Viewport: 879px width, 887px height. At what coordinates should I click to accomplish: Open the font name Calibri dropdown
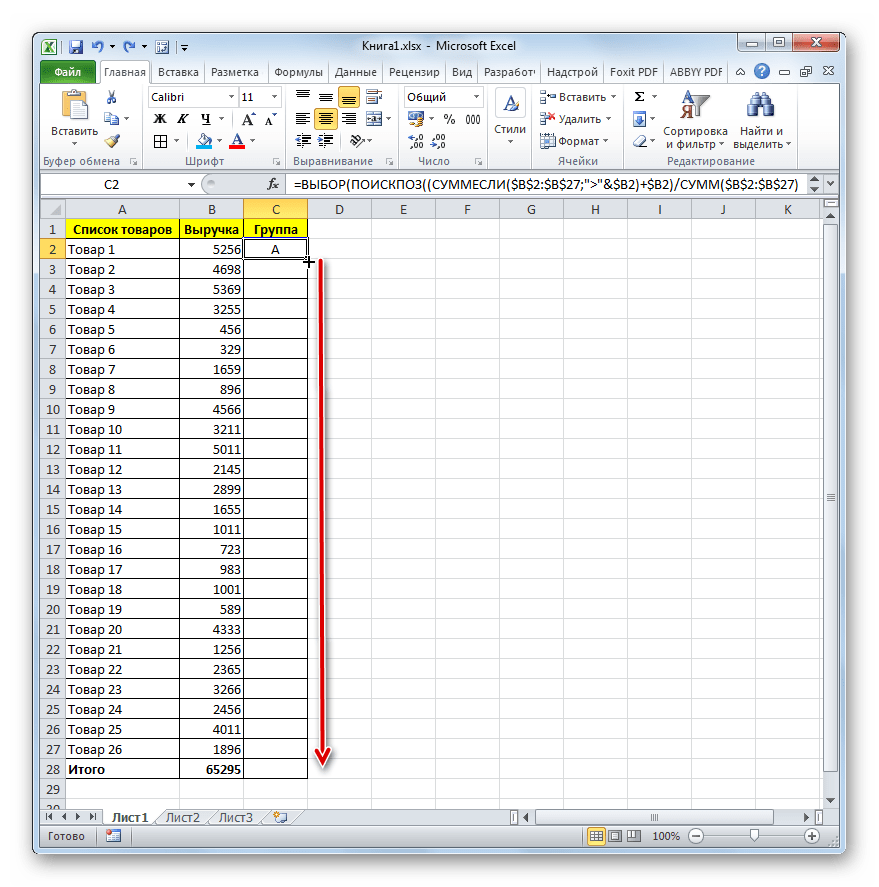pyautogui.click(x=229, y=97)
